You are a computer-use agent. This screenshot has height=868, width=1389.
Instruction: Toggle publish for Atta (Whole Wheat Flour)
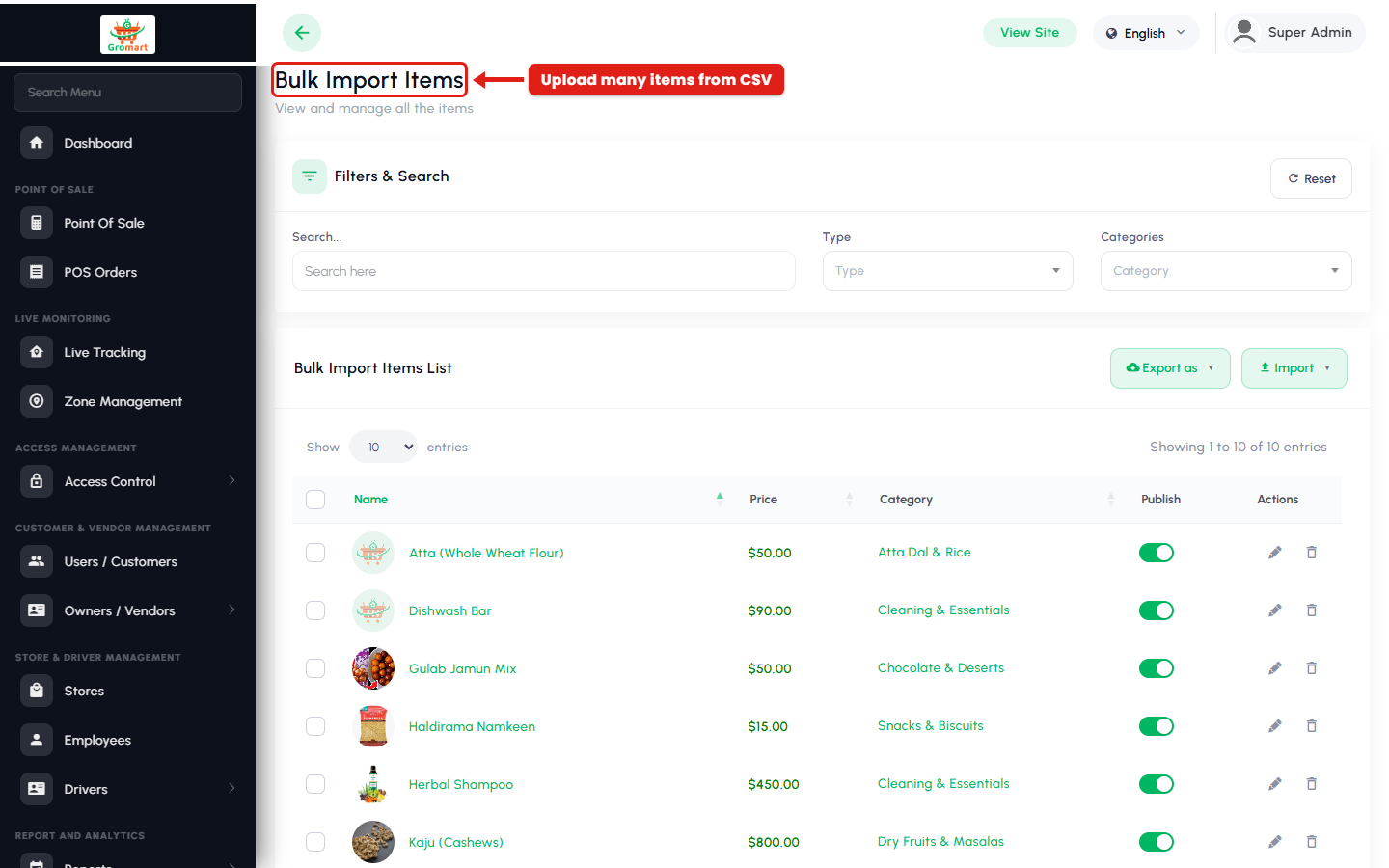coord(1157,553)
